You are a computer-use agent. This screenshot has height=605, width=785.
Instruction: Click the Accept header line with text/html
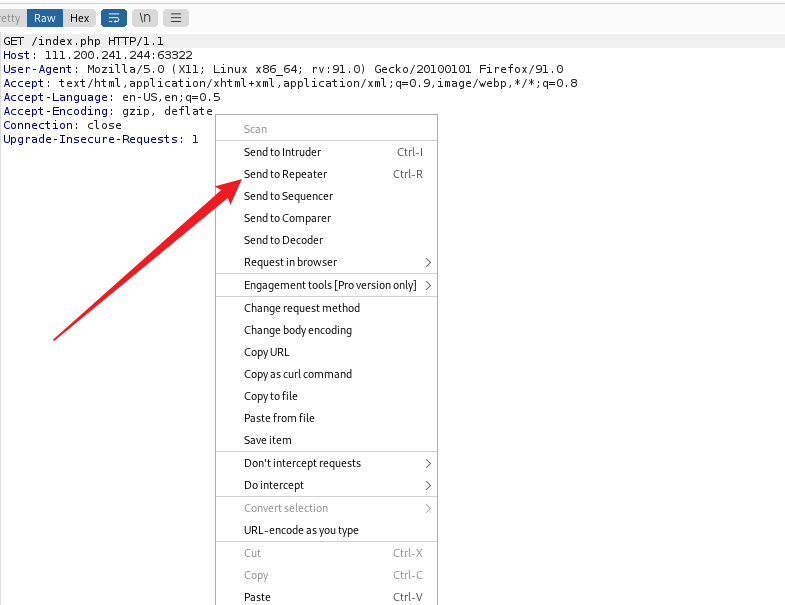pos(290,83)
